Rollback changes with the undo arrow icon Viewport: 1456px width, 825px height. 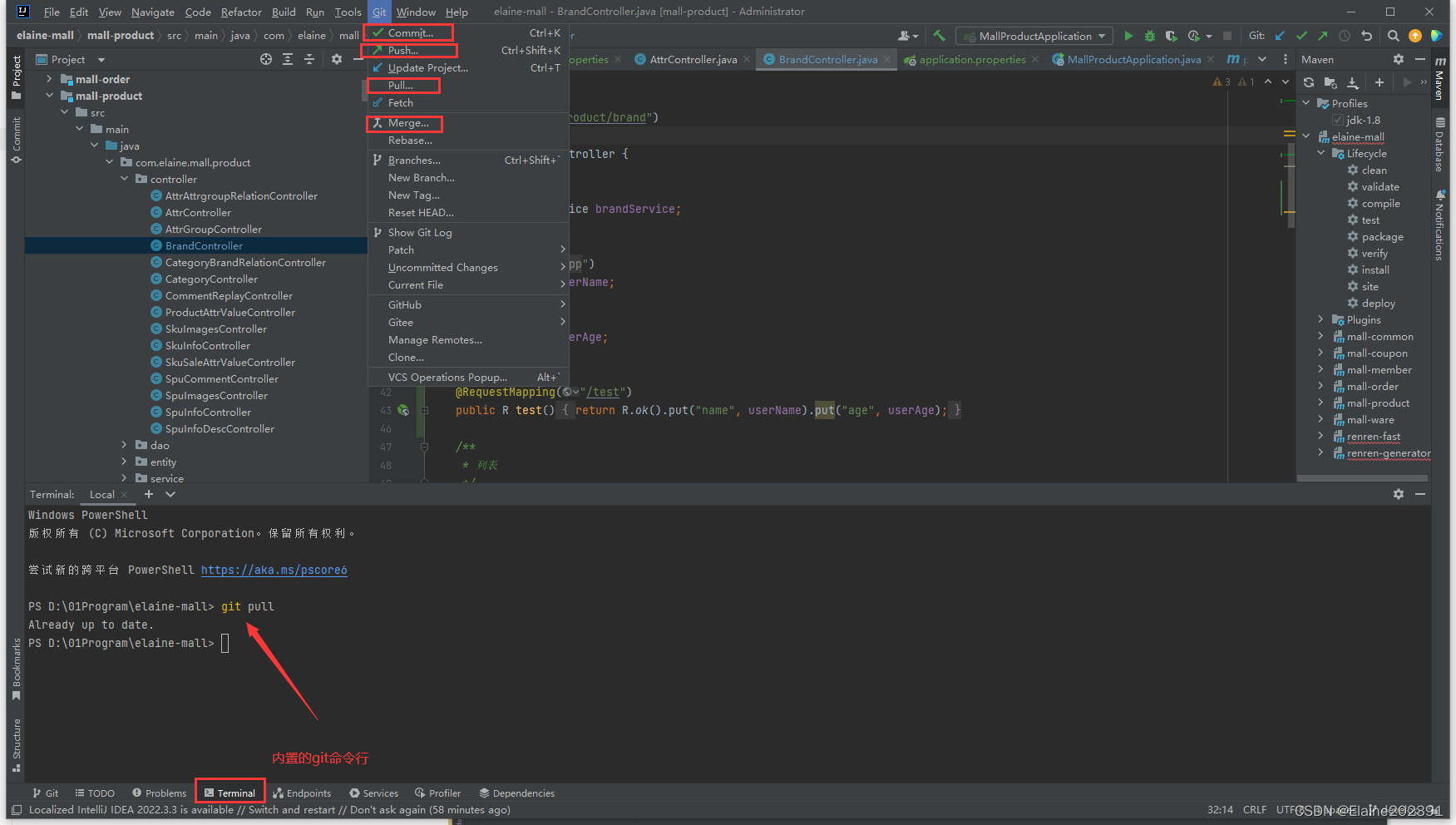click(1366, 36)
